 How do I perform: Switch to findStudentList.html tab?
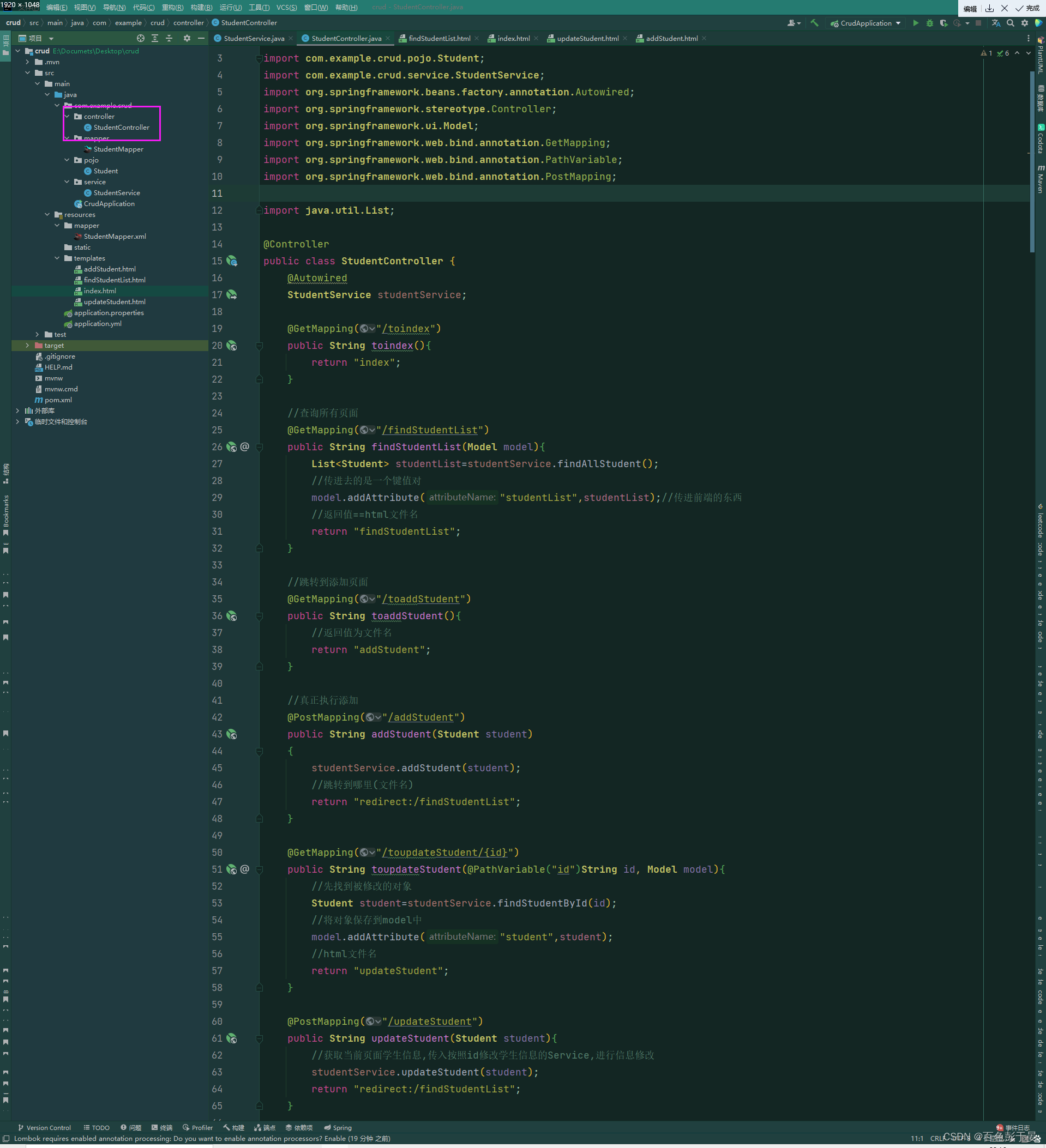(x=439, y=38)
